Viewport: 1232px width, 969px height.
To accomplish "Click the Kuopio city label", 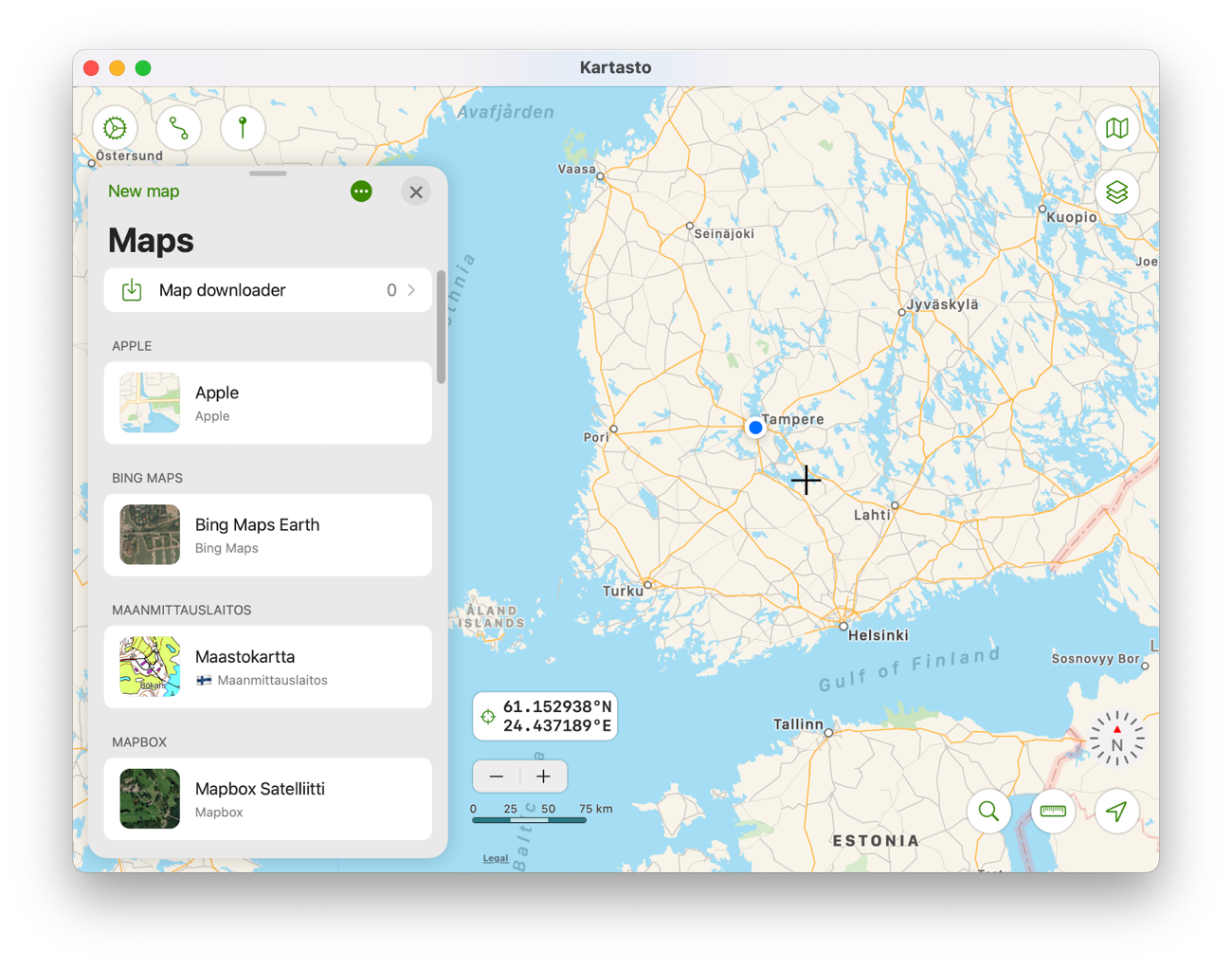I will pos(1072,217).
